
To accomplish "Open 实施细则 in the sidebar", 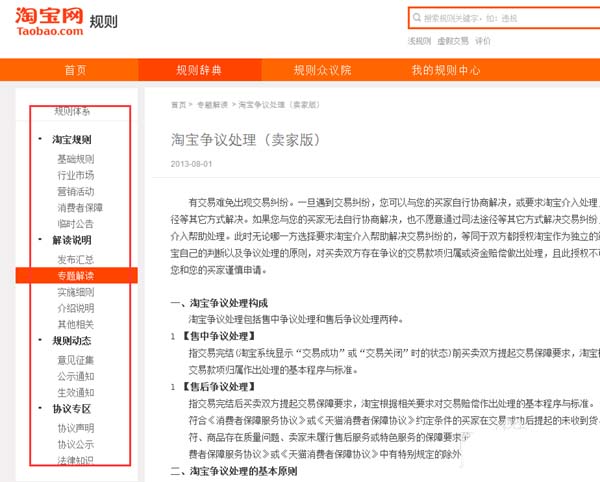I will coord(76,292).
